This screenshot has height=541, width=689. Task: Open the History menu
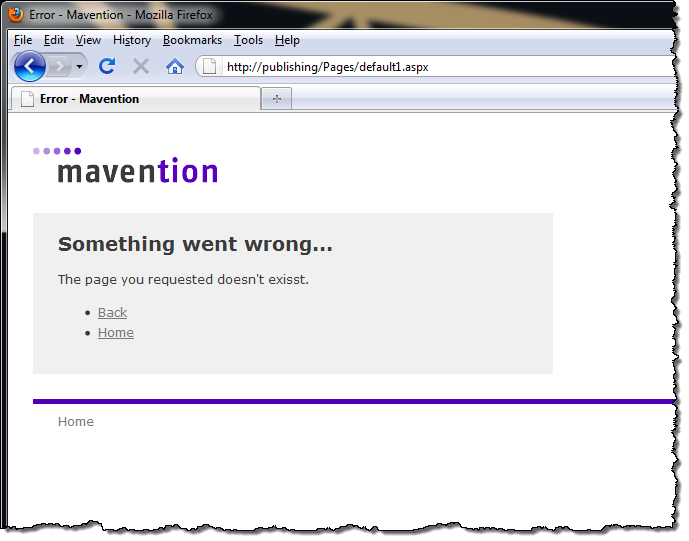(132, 40)
